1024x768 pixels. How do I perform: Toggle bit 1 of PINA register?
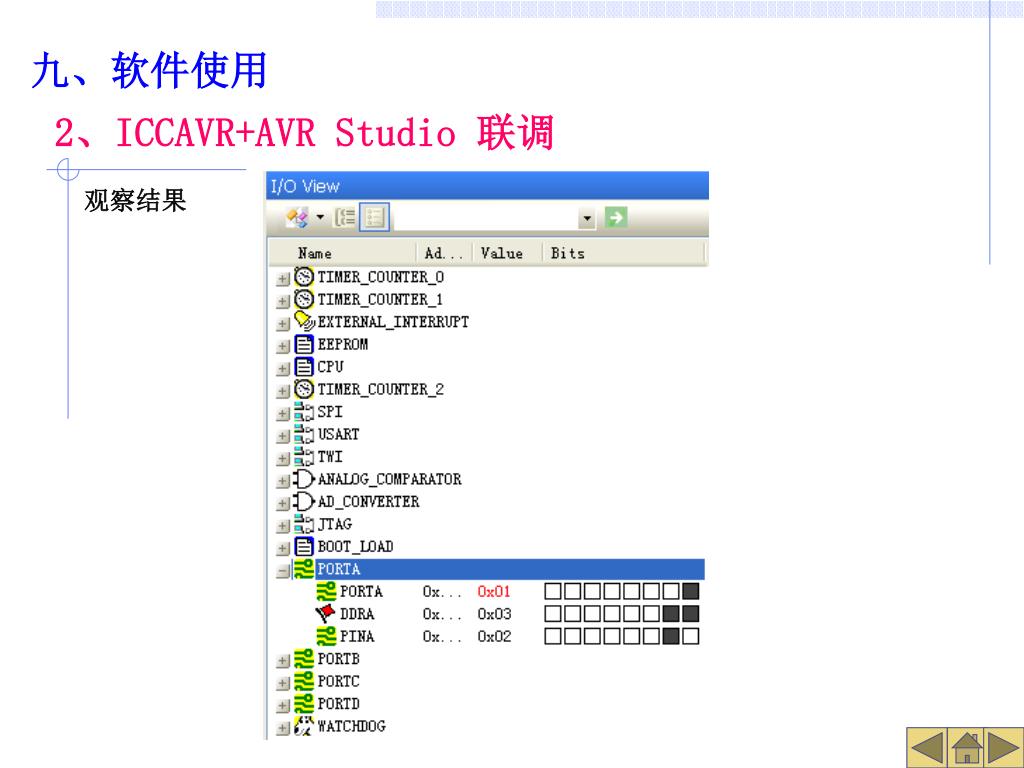tap(671, 636)
